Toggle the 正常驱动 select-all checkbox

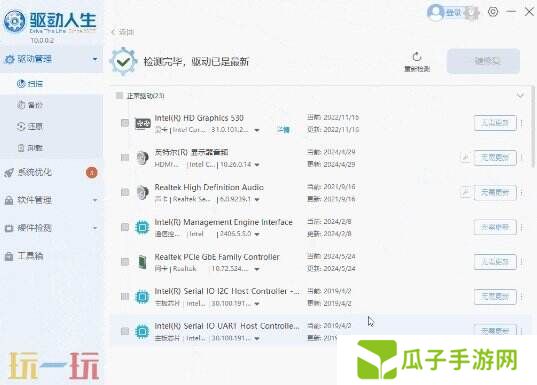pos(119,96)
